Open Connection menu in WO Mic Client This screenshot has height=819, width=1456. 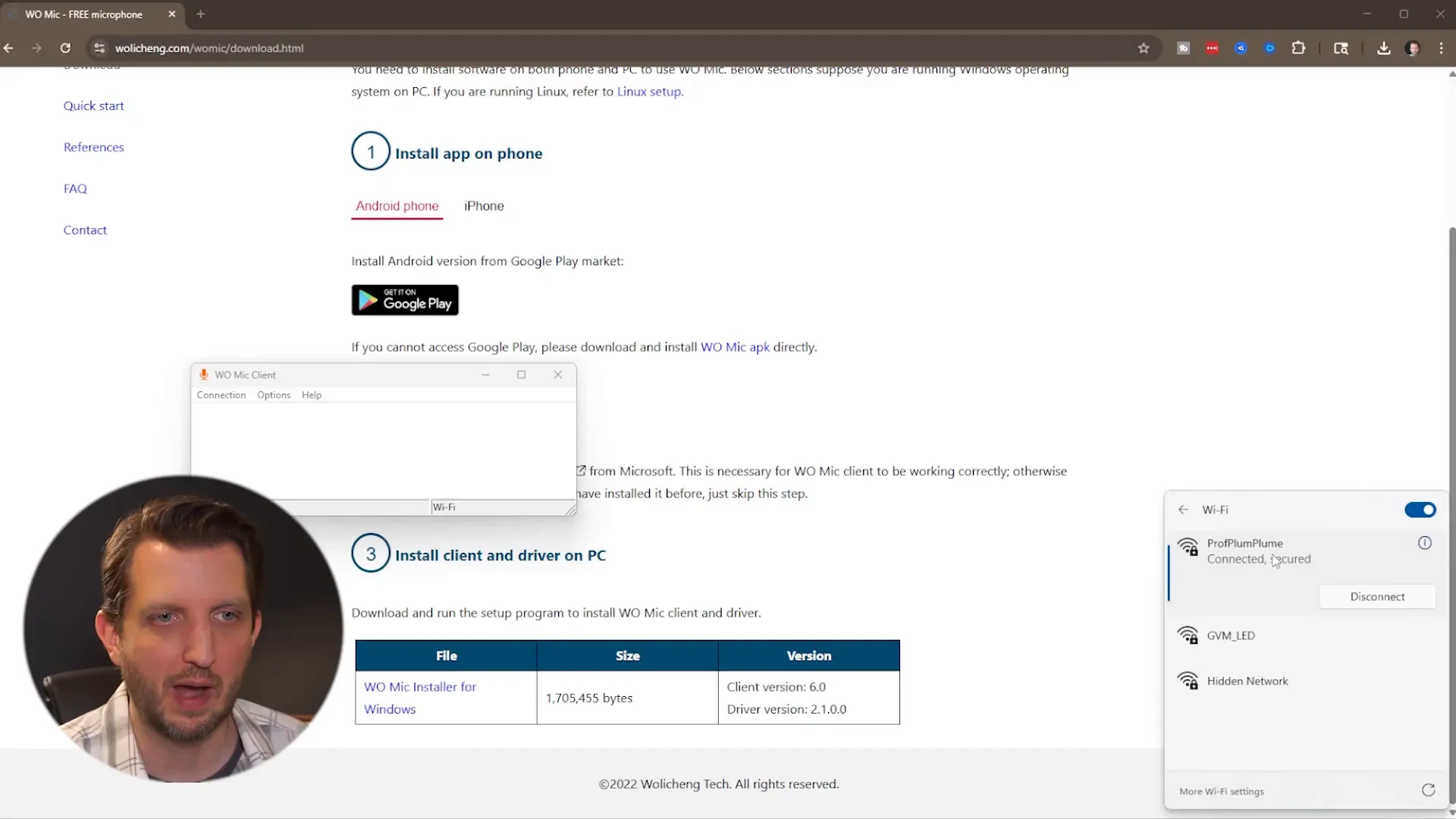221,395
